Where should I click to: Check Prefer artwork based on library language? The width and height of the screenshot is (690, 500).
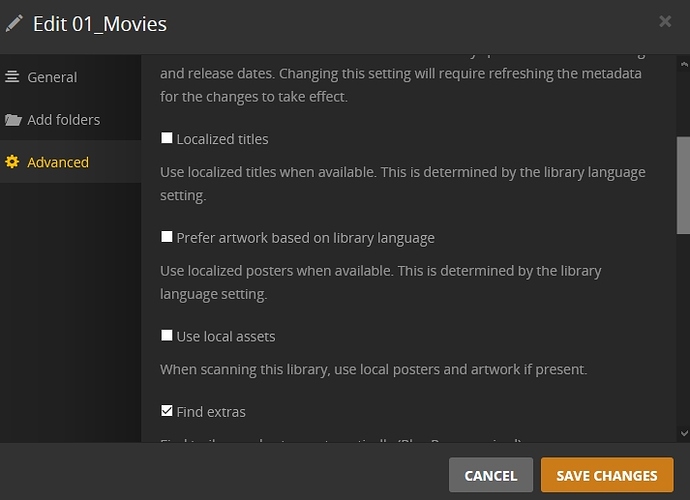pos(167,237)
